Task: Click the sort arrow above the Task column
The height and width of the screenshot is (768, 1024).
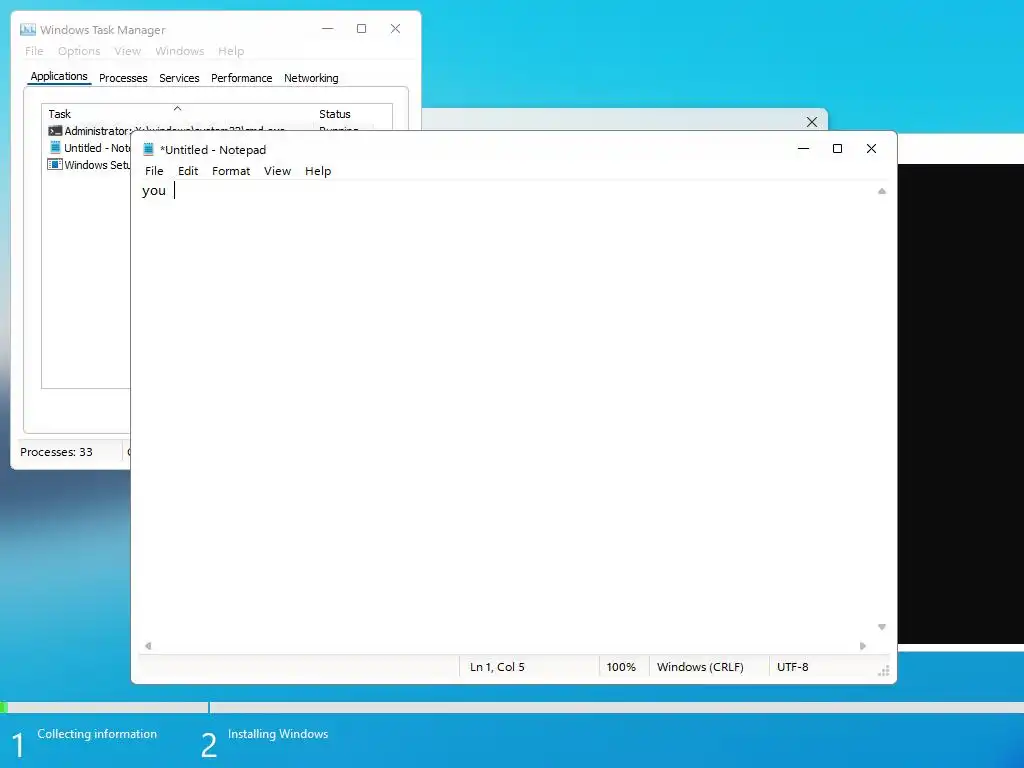Action: coord(177,108)
